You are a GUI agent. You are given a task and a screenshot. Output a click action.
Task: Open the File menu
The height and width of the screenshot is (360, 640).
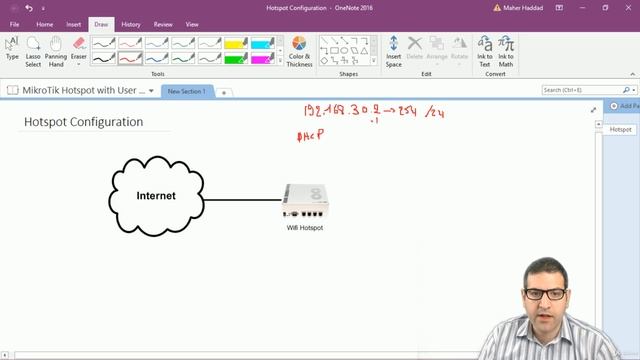[x=14, y=24]
